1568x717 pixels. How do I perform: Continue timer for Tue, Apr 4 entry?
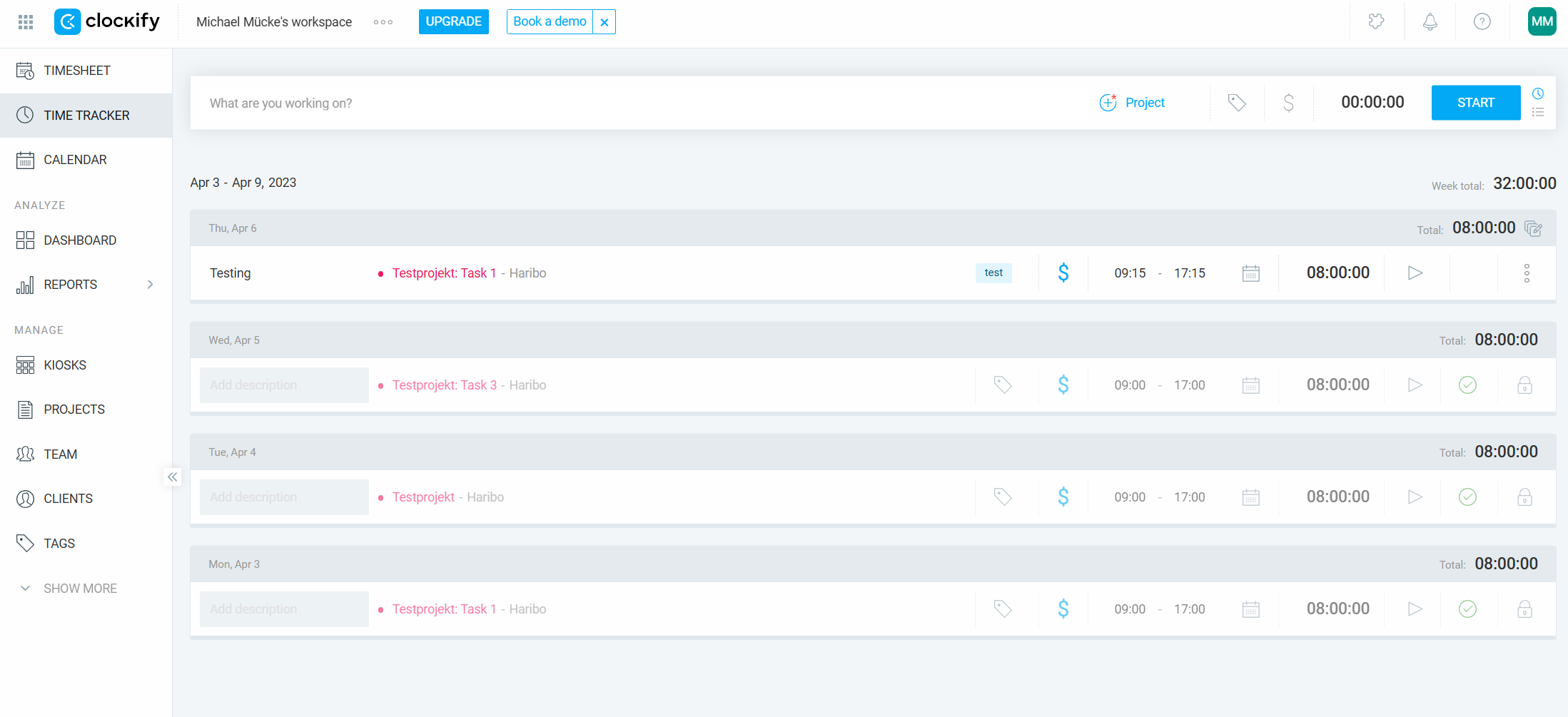coord(1415,497)
